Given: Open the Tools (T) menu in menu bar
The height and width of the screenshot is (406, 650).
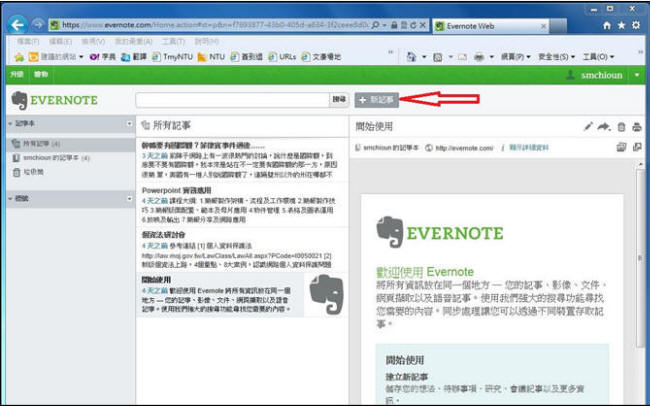Looking at the screenshot, I should click(x=173, y=41).
